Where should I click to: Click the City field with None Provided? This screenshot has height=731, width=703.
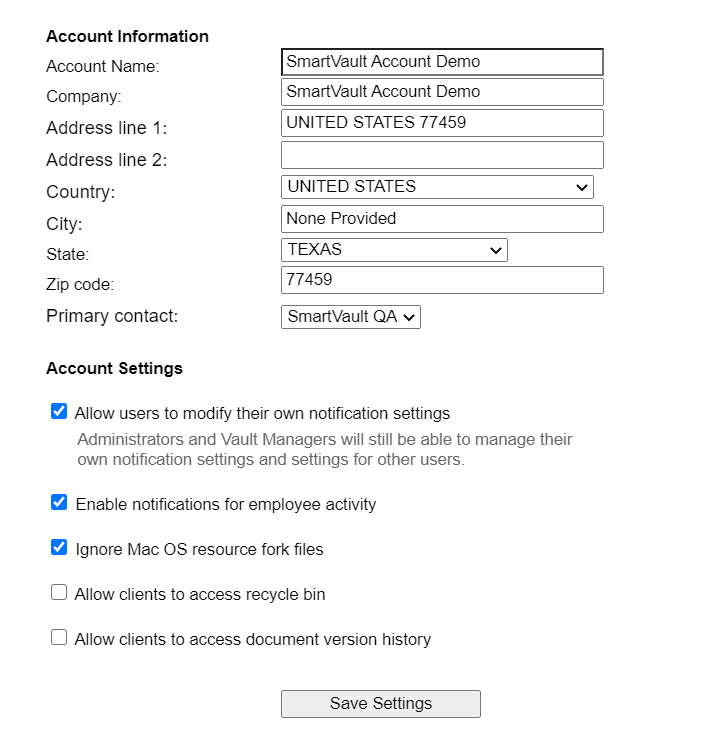442,219
